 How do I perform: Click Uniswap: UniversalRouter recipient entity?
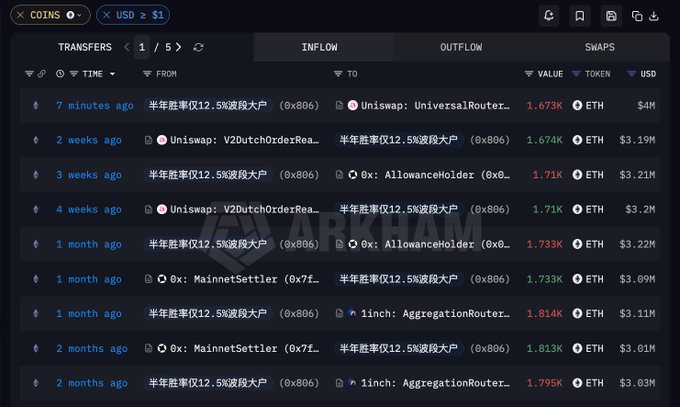435,105
